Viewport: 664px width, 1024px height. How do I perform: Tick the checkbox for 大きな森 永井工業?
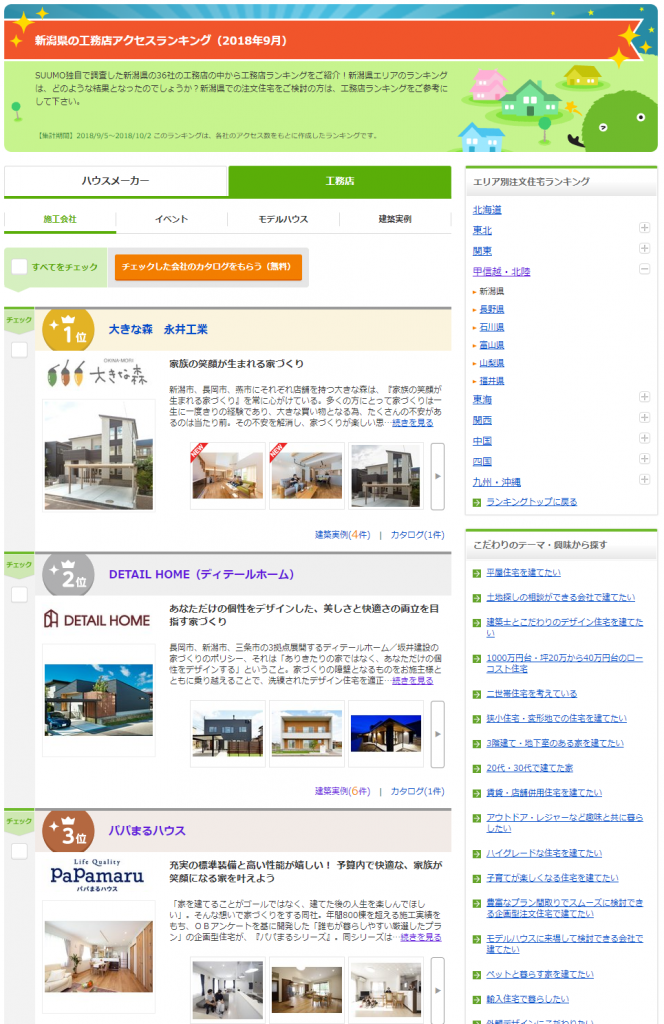pyautogui.click(x=19, y=350)
